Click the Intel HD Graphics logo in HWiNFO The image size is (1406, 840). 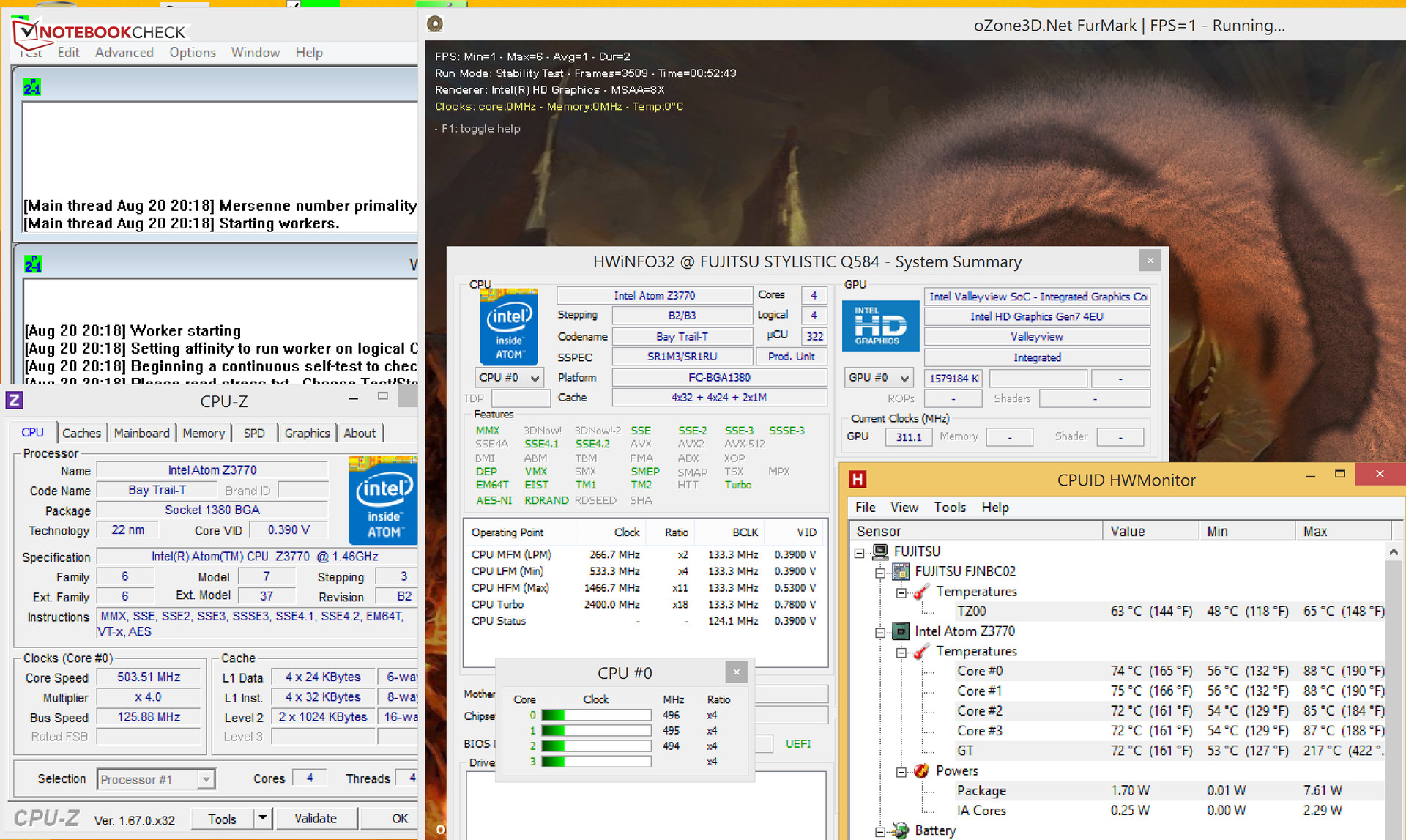click(880, 326)
